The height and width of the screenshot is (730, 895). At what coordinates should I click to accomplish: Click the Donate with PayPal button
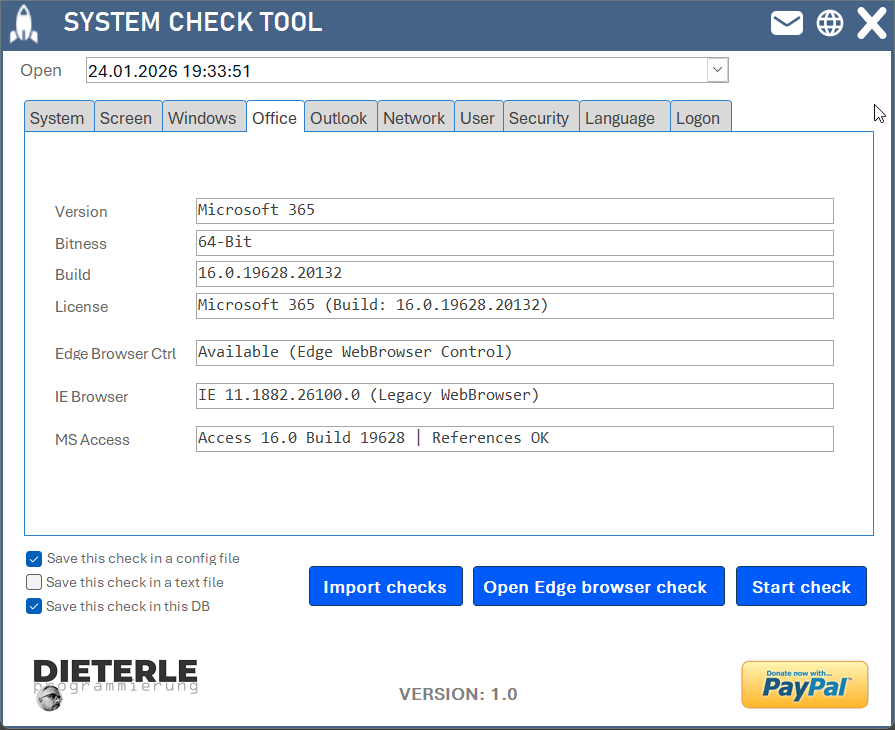(x=804, y=684)
